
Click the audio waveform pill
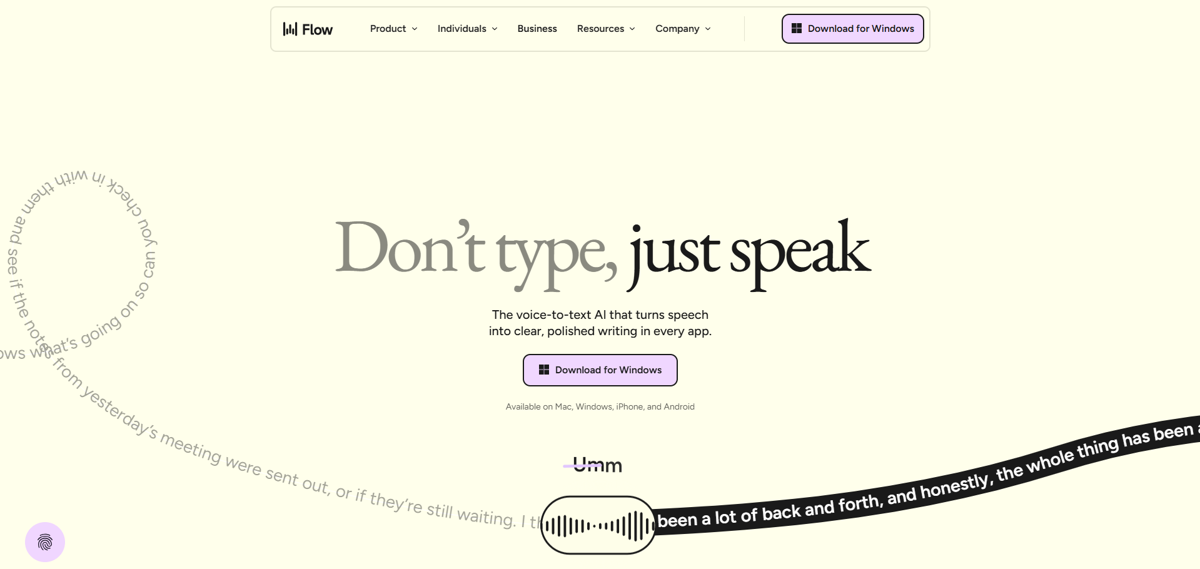click(598, 525)
